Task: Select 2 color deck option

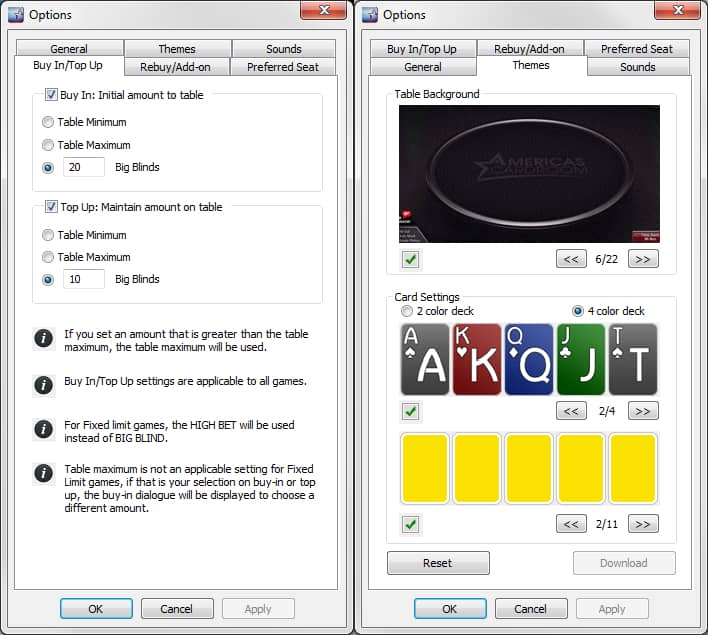Action: tap(407, 311)
